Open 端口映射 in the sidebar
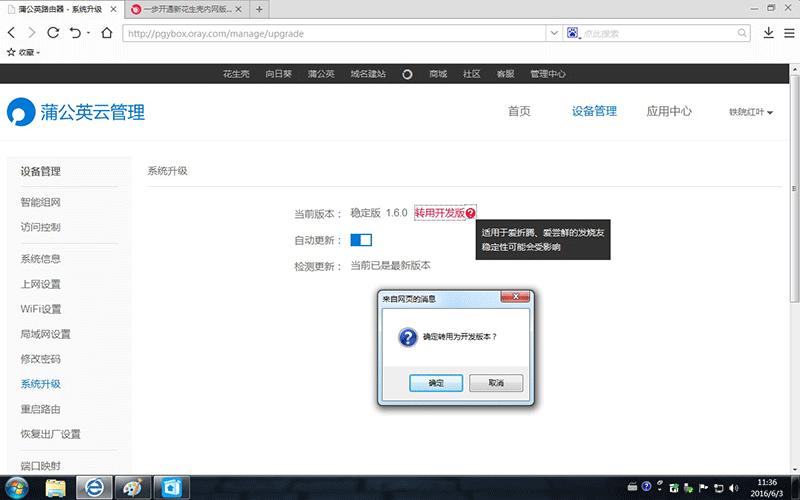Viewport: 800px width, 500px height. pyautogui.click(x=40, y=466)
